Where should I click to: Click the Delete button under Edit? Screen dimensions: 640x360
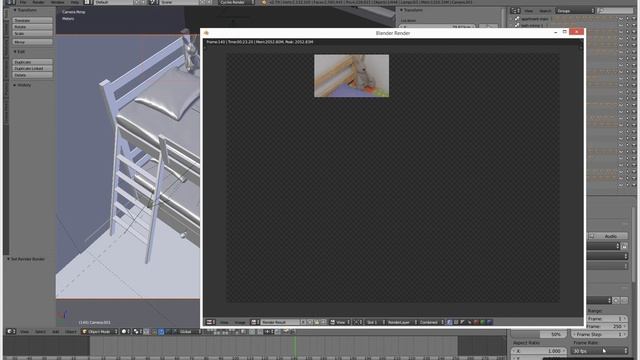(x=32, y=75)
